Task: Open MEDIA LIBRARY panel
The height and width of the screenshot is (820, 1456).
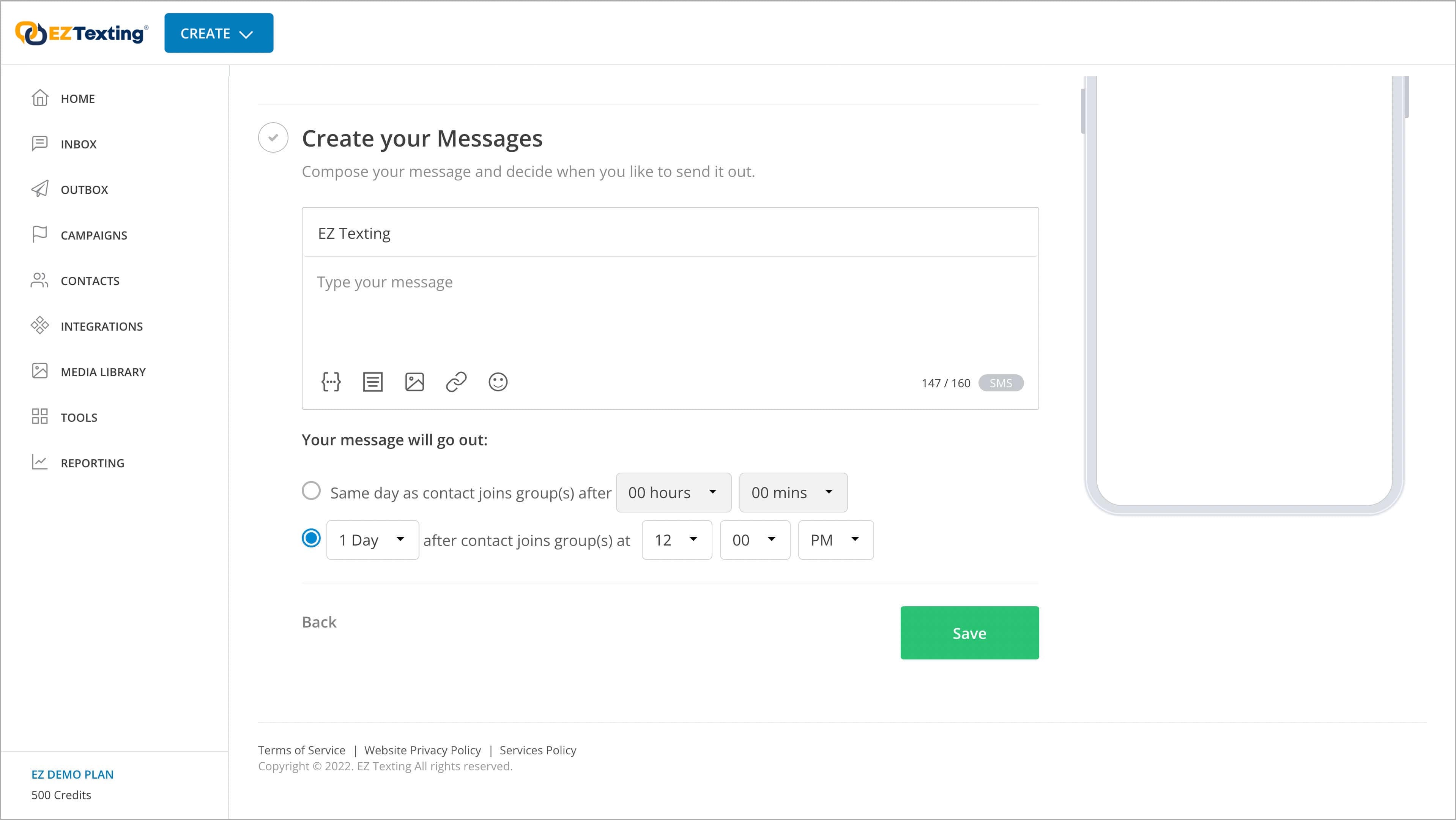Action: pyautogui.click(x=103, y=371)
